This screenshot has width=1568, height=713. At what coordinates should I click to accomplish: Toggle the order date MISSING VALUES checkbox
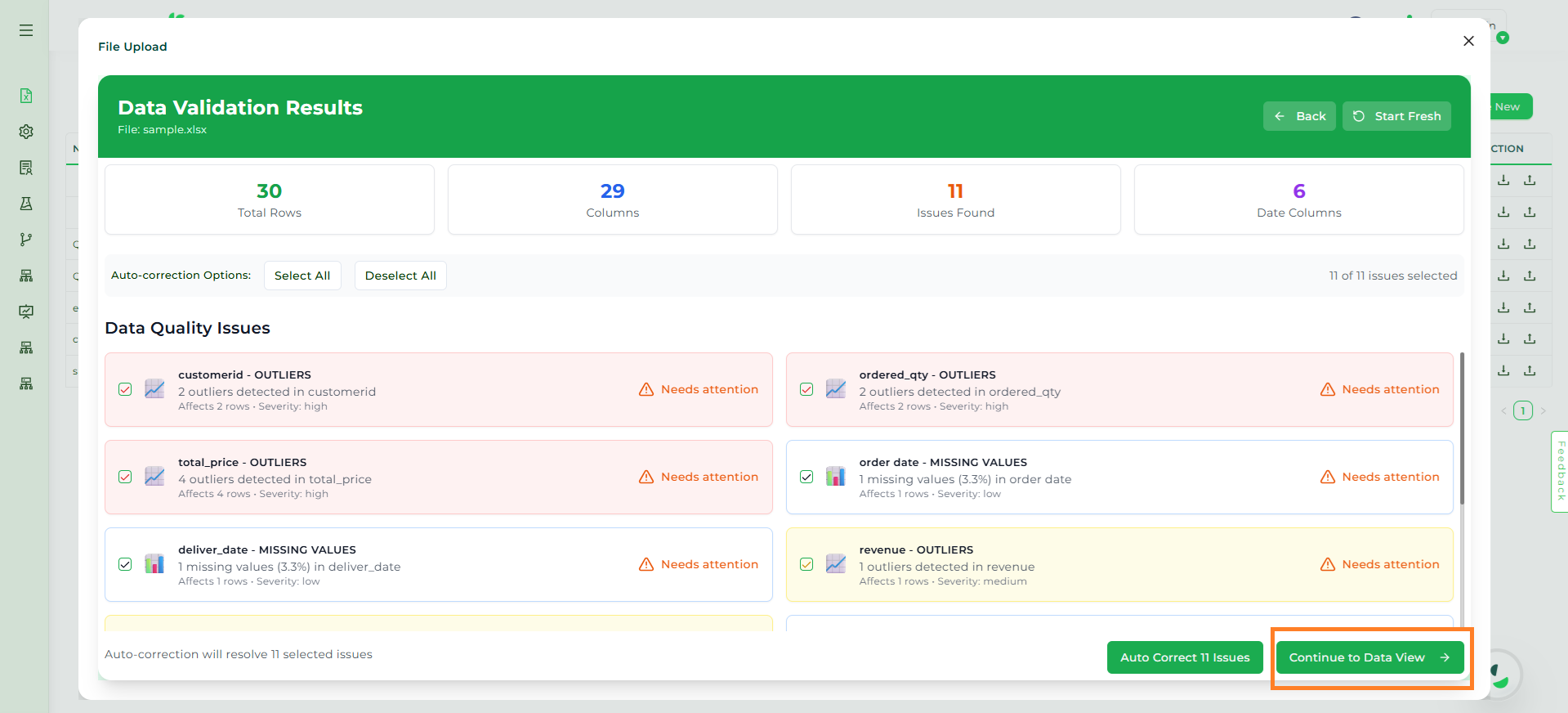coord(806,477)
